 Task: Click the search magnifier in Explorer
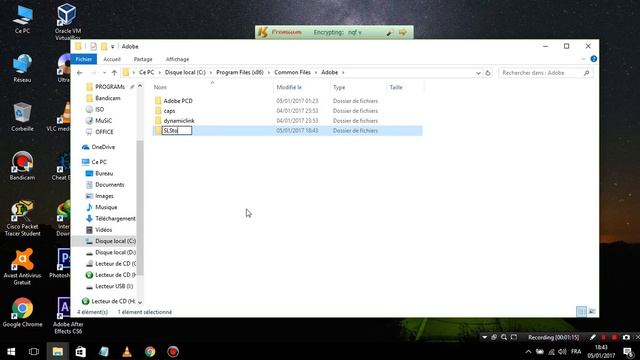pyautogui.click(x=587, y=73)
